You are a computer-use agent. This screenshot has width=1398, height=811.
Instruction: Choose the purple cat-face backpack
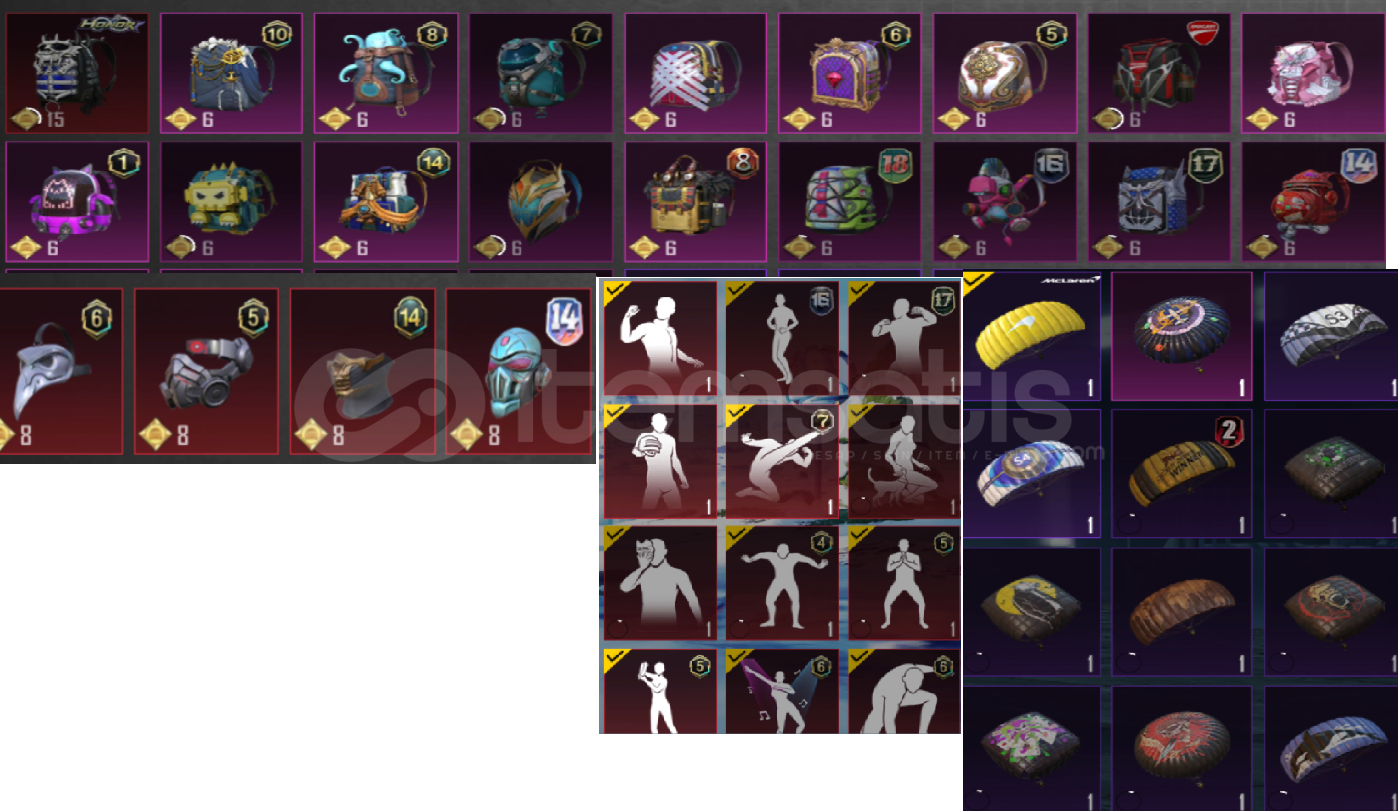click(77, 201)
